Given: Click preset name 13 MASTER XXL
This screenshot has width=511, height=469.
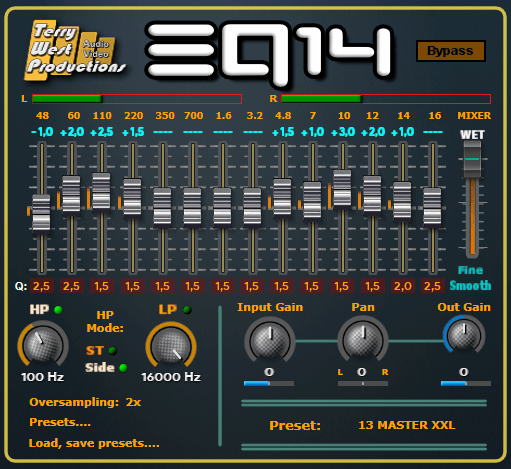Looking at the screenshot, I should tap(406, 425).
